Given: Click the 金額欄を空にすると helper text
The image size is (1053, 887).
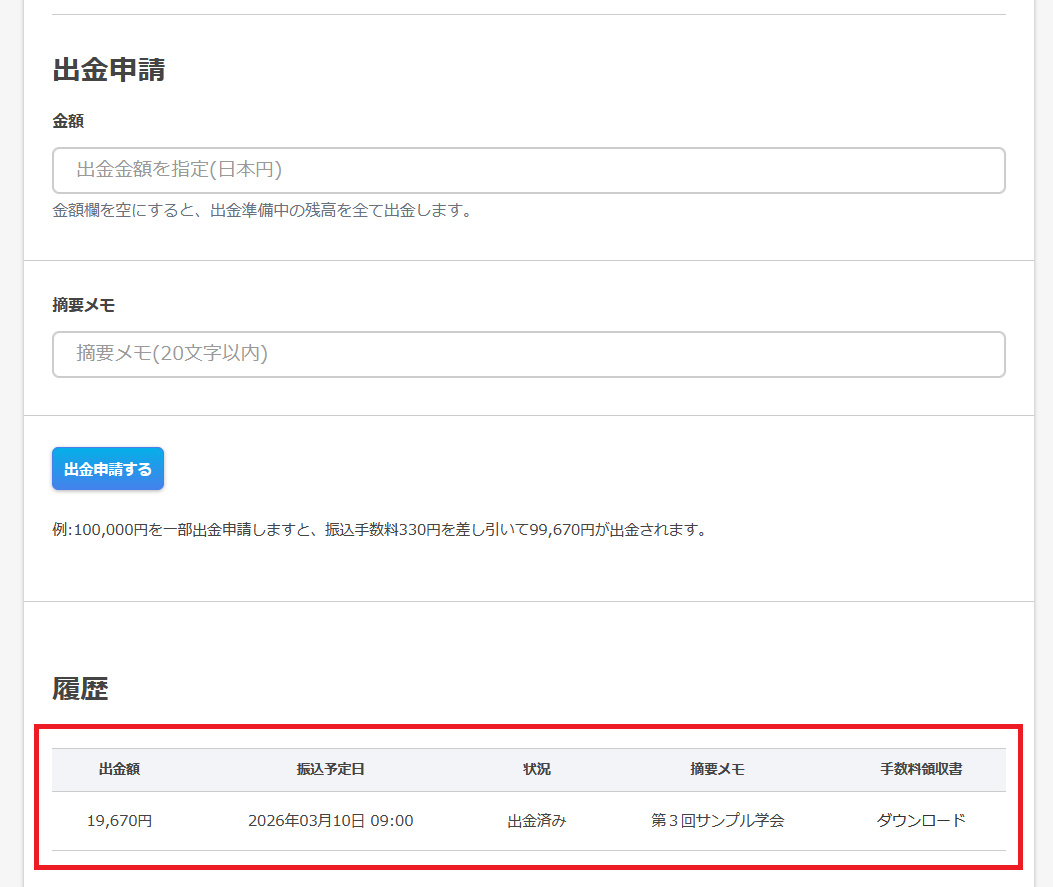Looking at the screenshot, I should coord(261,211).
